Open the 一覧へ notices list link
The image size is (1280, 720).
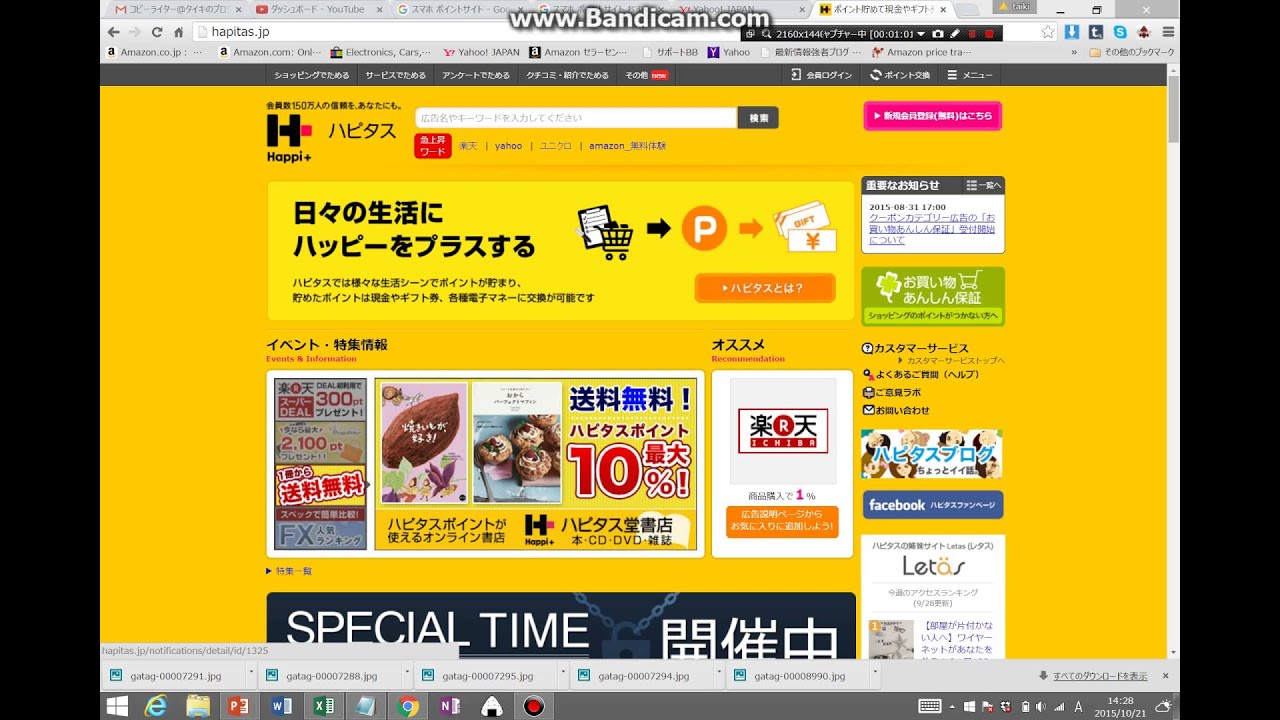pos(984,185)
